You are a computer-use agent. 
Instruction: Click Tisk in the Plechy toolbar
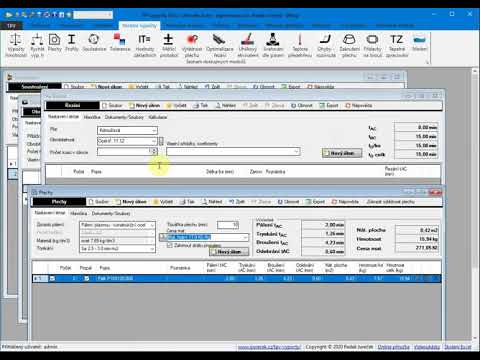[187, 202]
